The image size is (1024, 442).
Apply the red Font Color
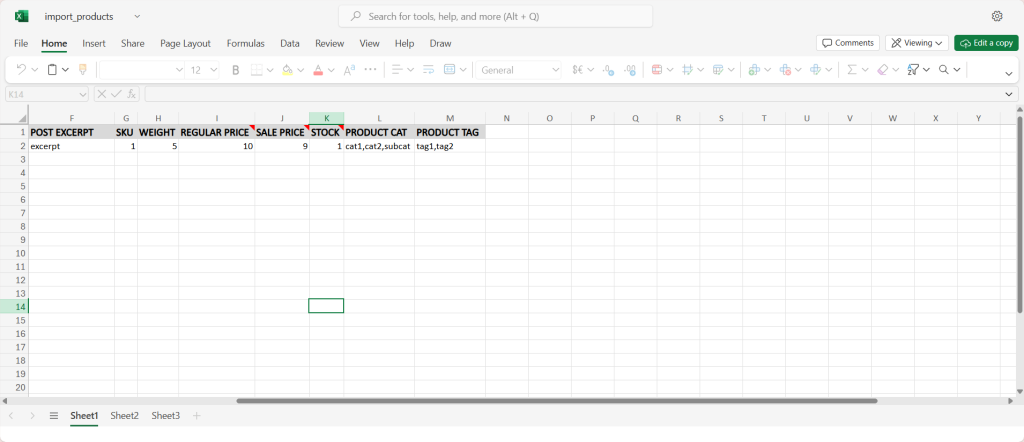pyautogui.click(x=318, y=70)
